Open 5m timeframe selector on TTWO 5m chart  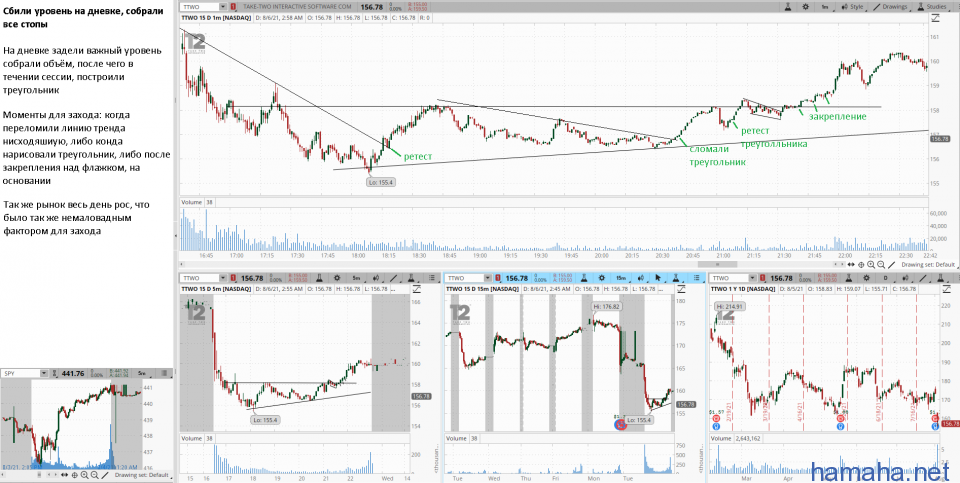point(357,279)
